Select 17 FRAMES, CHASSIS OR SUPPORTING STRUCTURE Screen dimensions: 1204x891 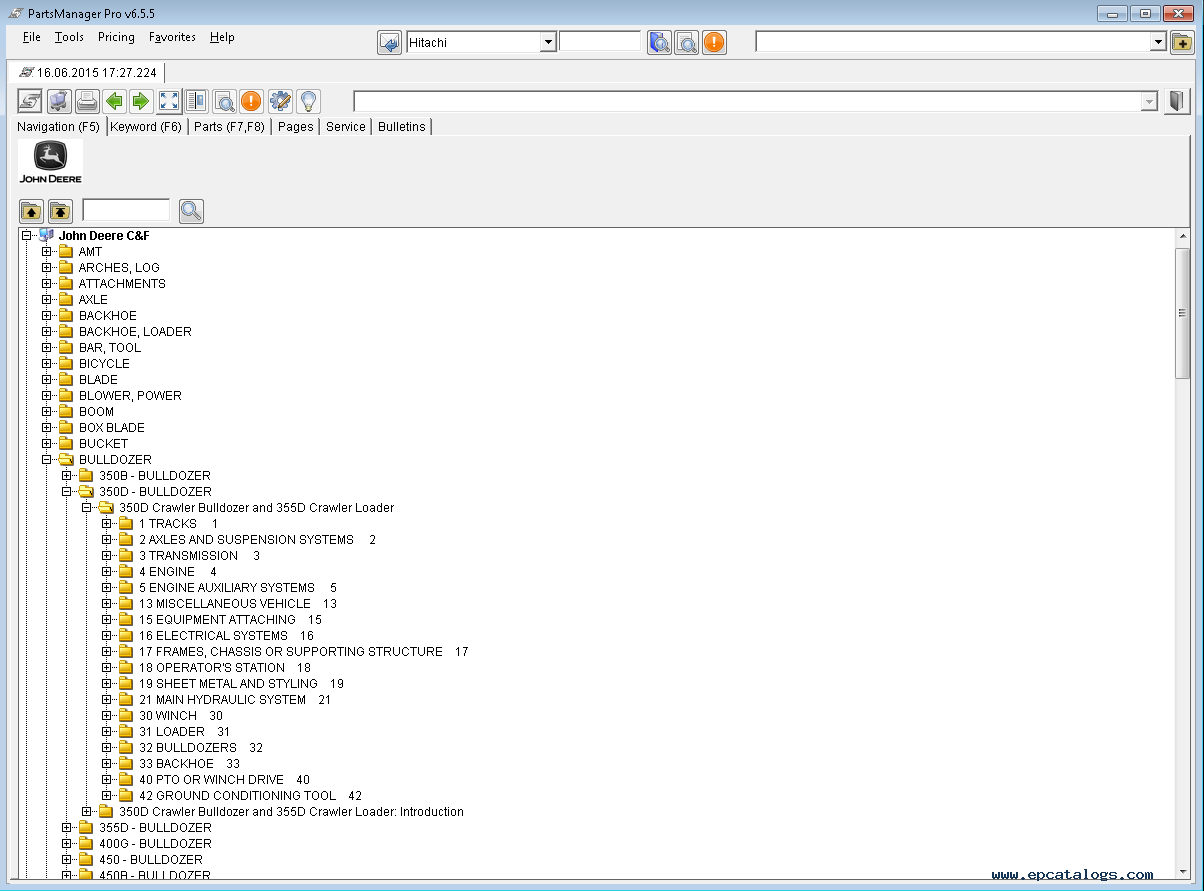[303, 652]
